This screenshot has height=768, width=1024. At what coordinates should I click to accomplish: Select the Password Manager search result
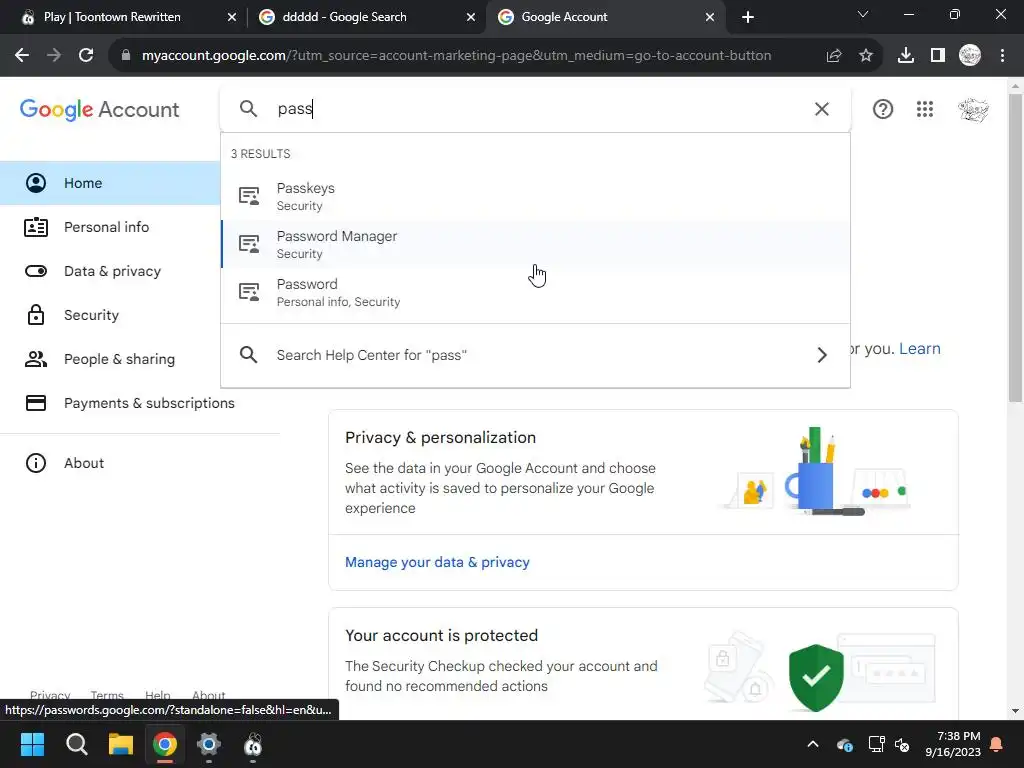(x=536, y=244)
